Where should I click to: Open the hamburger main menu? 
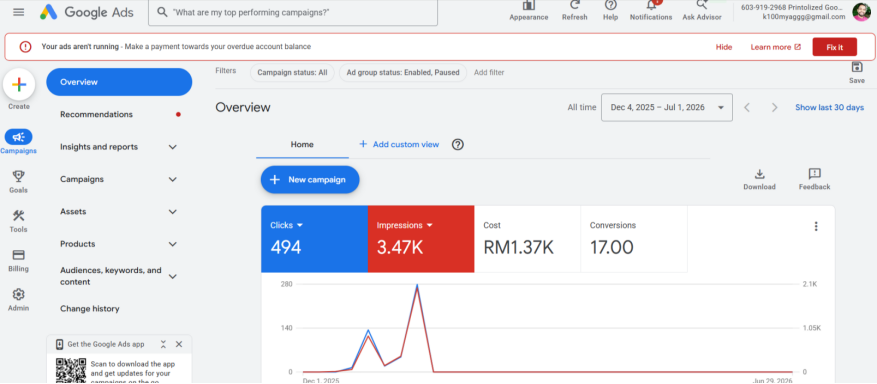18,12
